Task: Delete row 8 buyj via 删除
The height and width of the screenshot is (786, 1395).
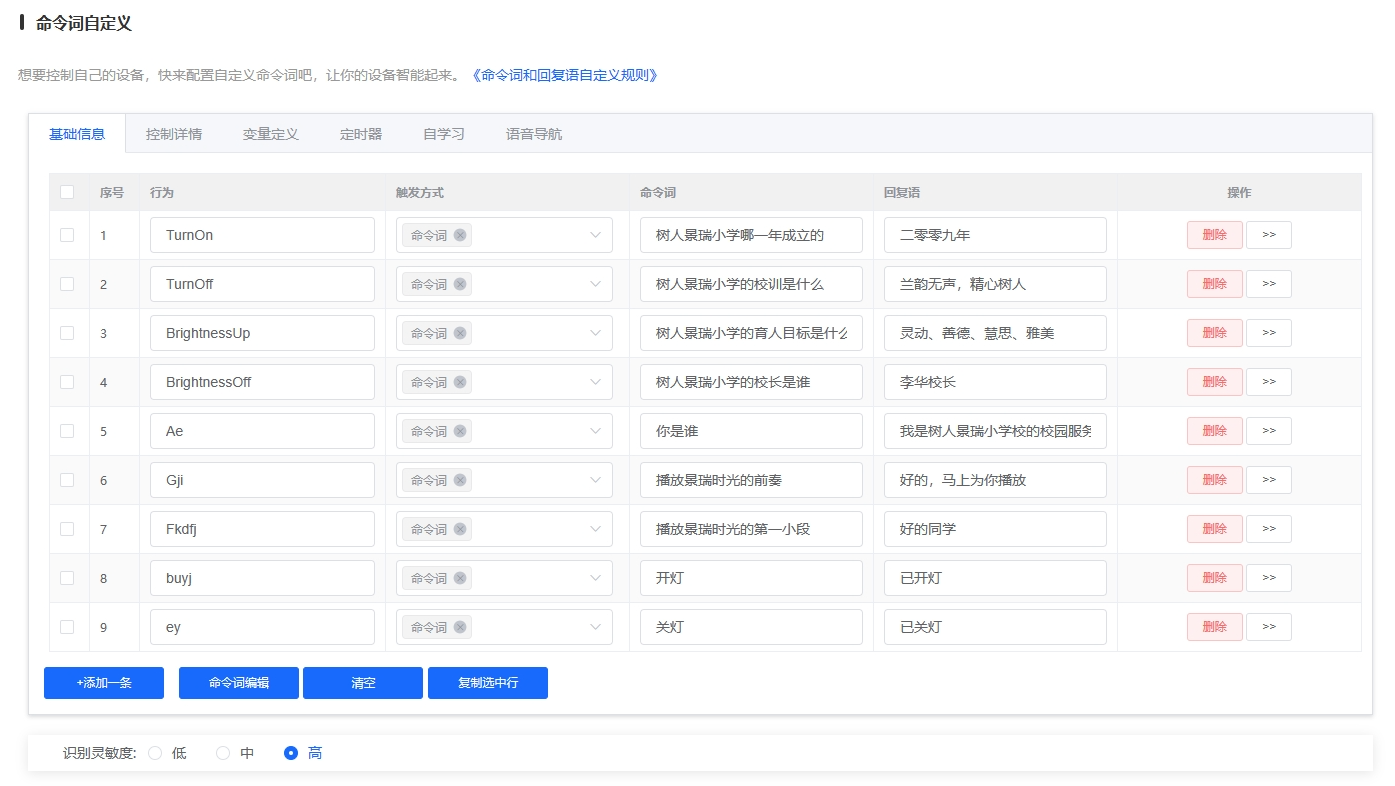Action: point(1215,578)
